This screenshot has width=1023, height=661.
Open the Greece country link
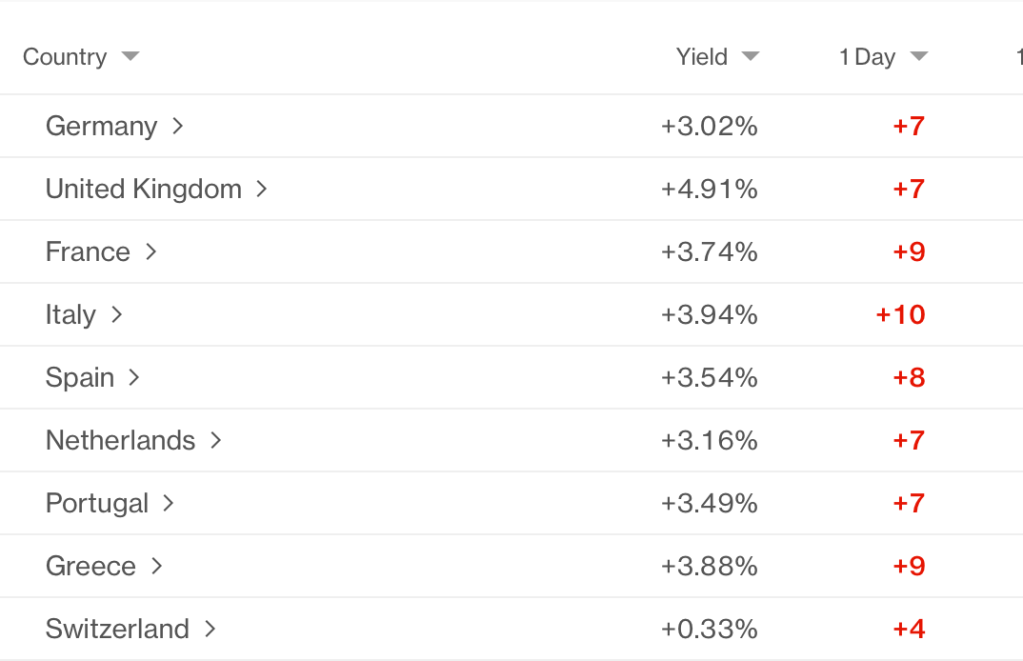[x=90, y=566]
